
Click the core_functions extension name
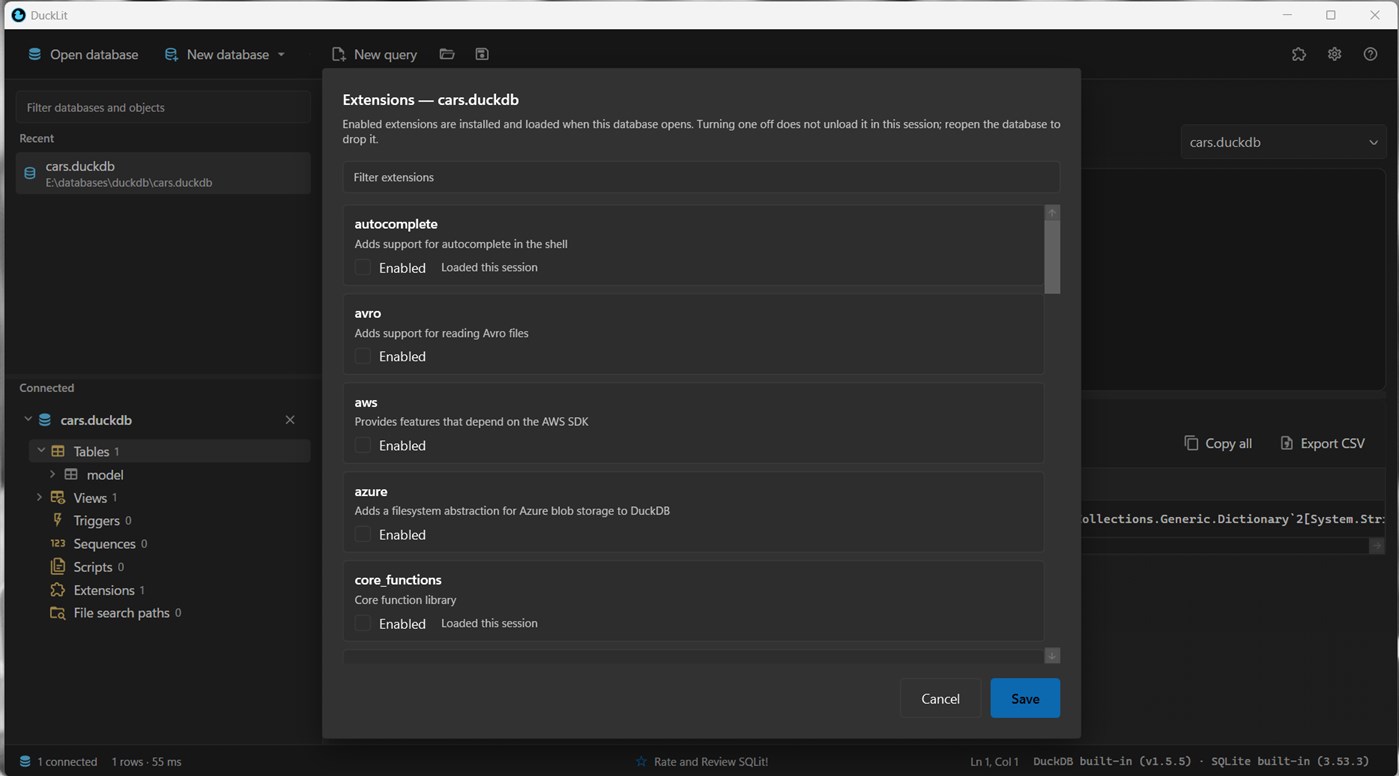[398, 579]
